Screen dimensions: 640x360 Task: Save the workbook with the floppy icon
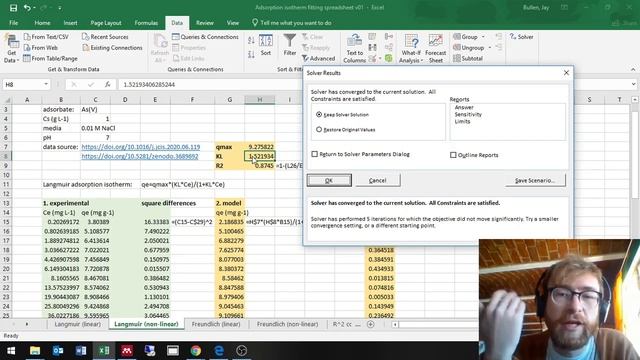point(13,8)
